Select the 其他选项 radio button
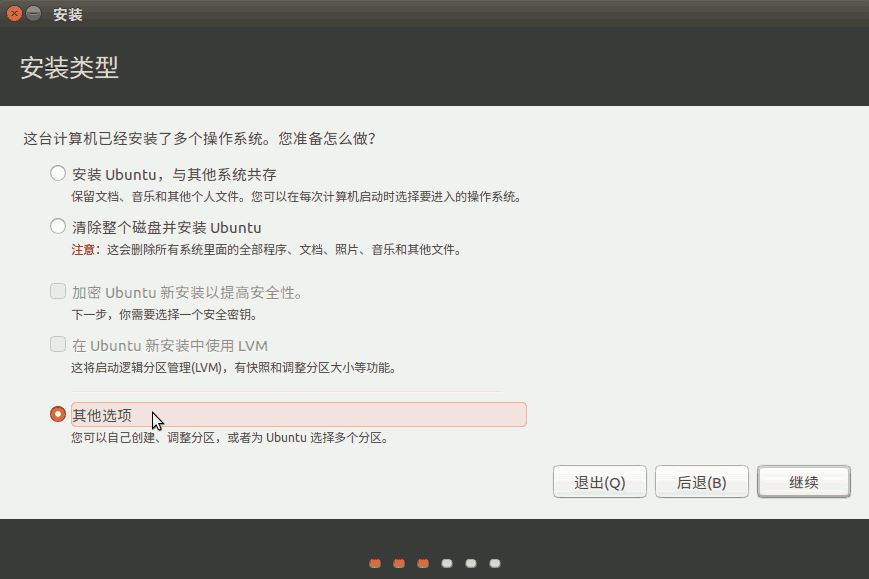Viewport: 869px width, 579px height. click(x=58, y=414)
